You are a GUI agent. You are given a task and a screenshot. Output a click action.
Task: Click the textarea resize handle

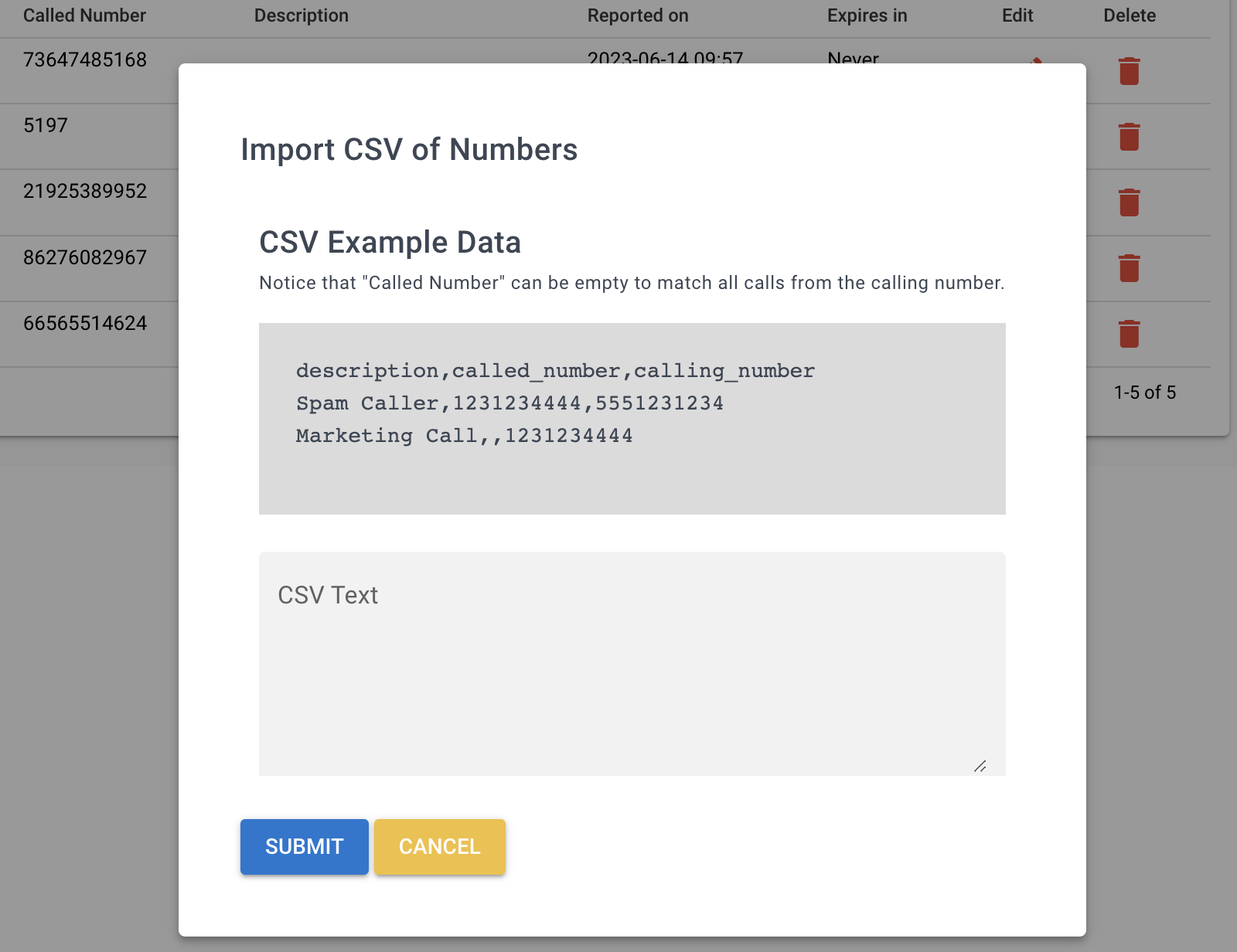981,766
